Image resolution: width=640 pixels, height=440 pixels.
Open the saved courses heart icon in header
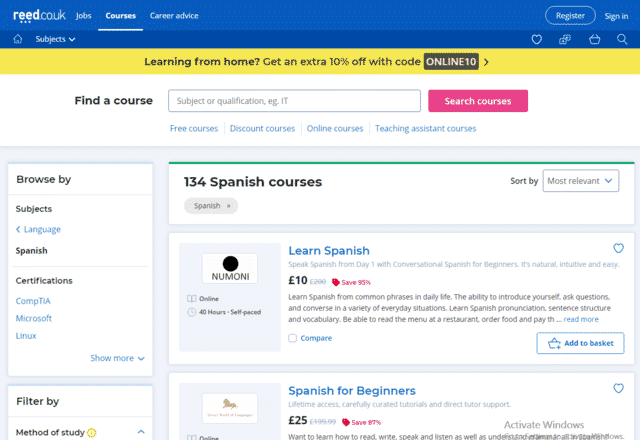536,39
